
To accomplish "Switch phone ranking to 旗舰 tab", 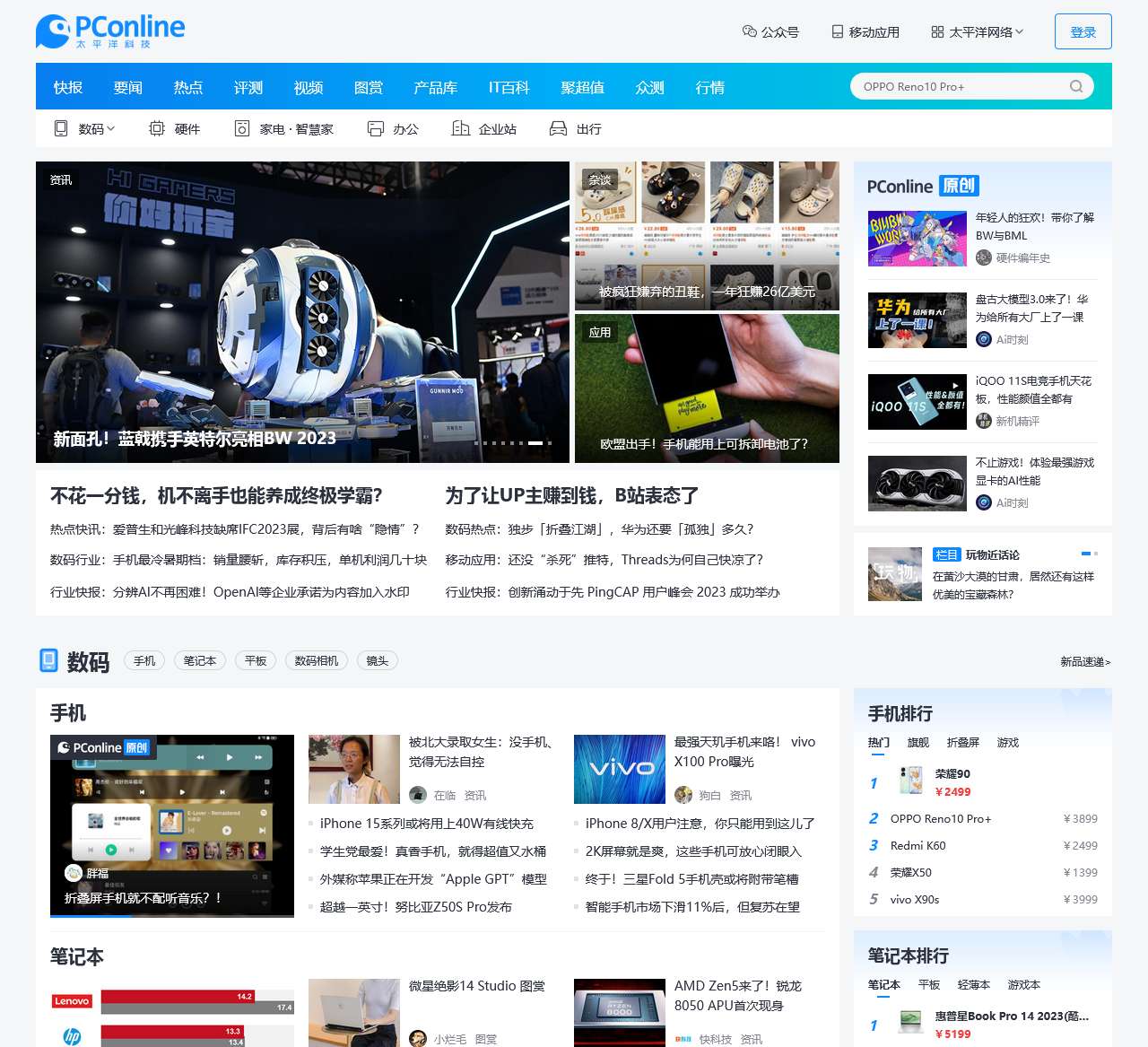I will point(918,742).
